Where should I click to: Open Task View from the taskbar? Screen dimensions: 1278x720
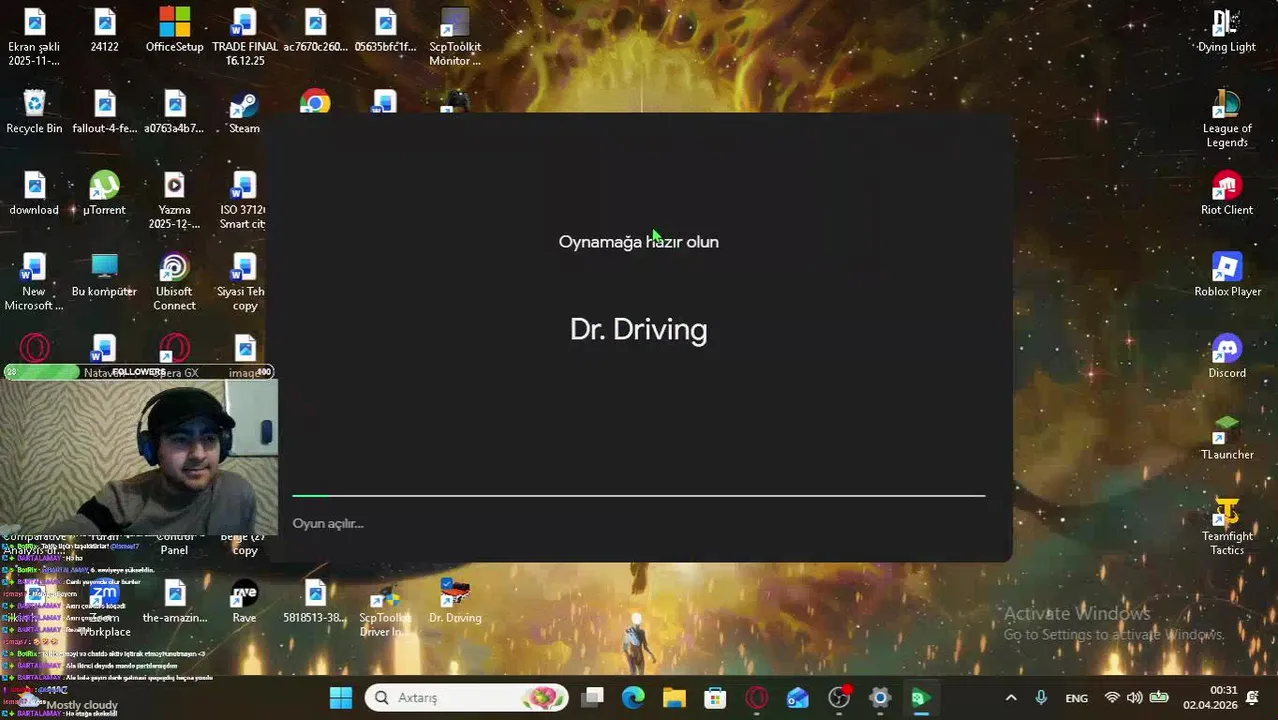point(592,698)
